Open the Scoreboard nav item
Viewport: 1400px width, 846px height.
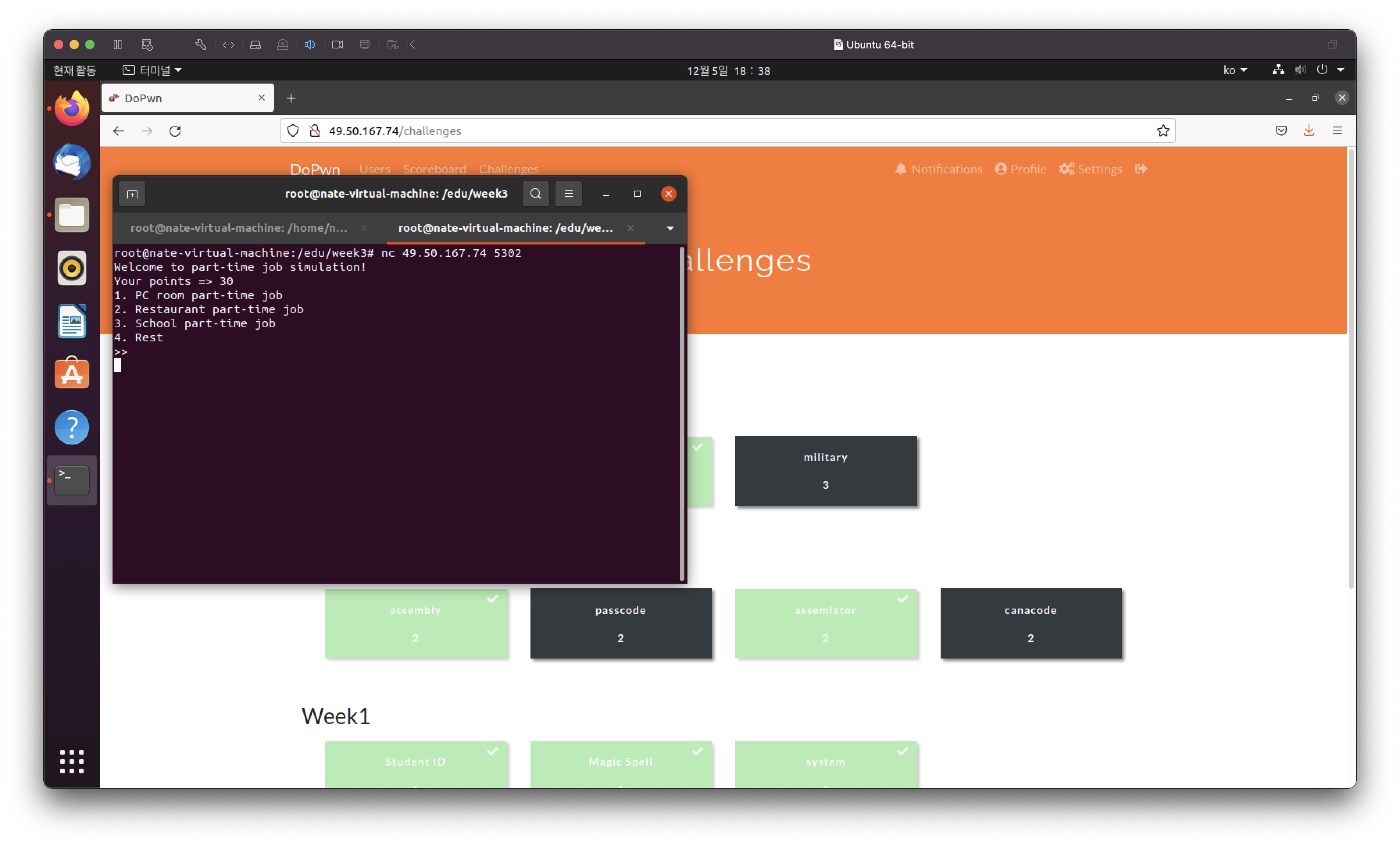[x=434, y=169]
